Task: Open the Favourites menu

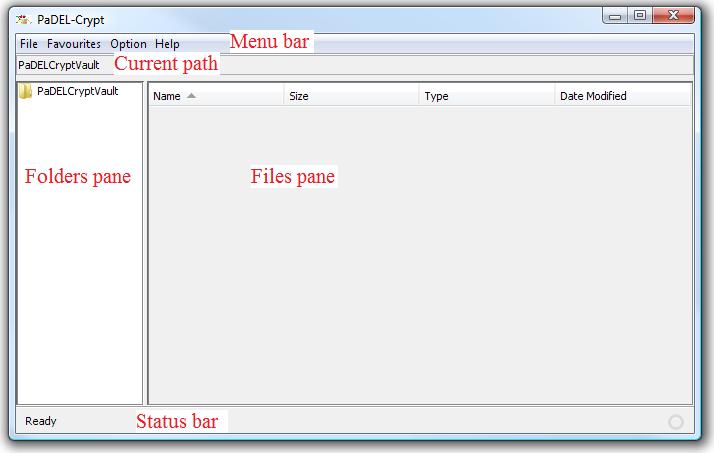Action: [x=73, y=44]
